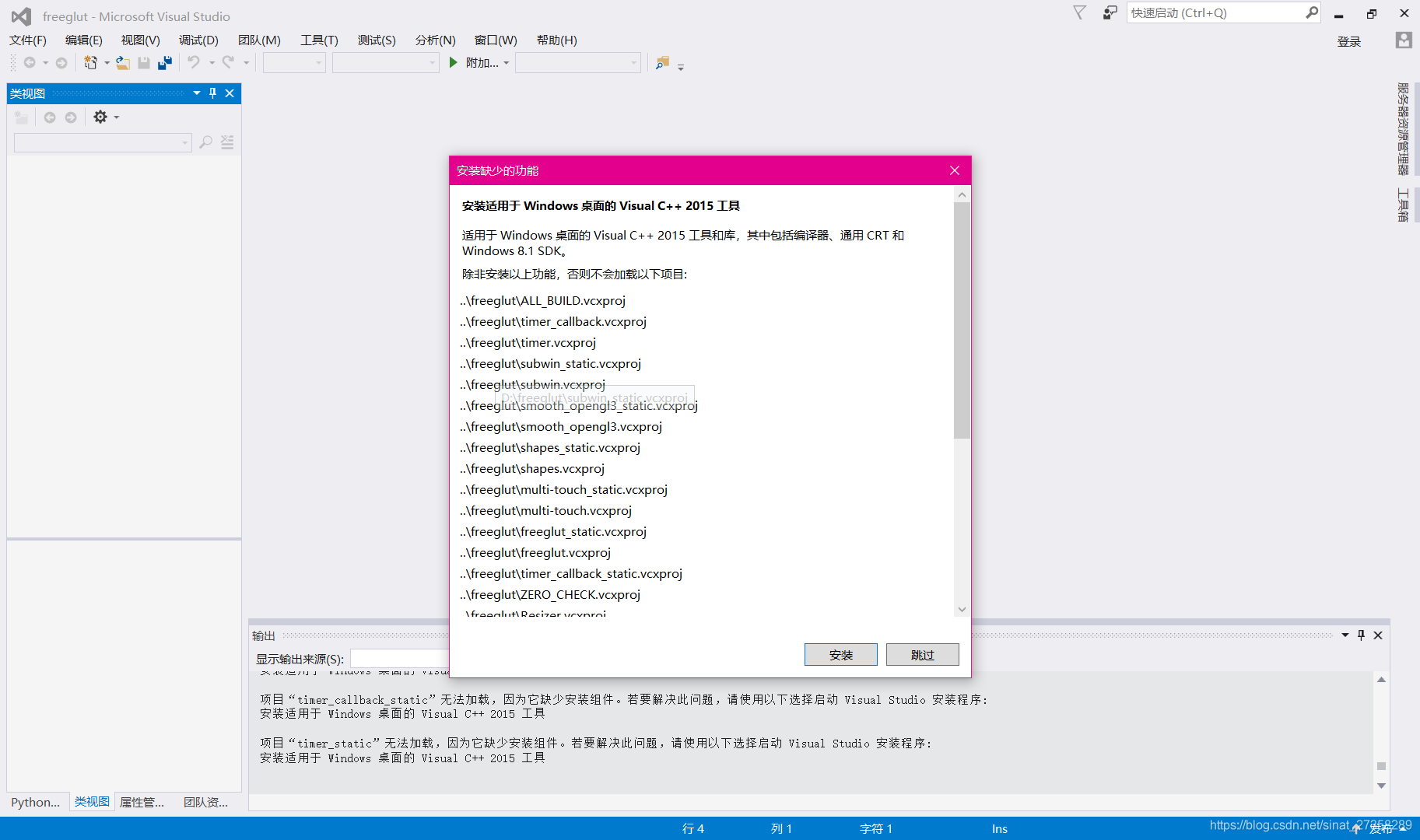The height and width of the screenshot is (840, 1420).
Task: Expand Undo history dropdown arrow
Action: [212, 63]
